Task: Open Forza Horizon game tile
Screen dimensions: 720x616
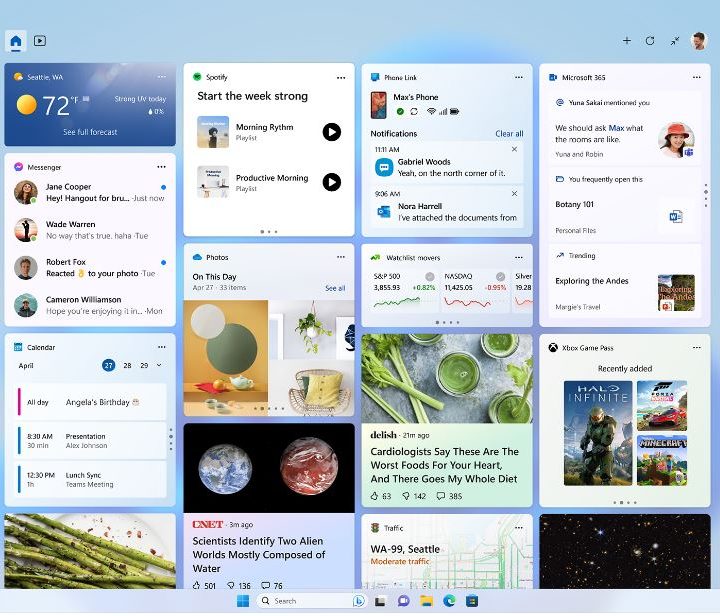Action: (x=662, y=406)
